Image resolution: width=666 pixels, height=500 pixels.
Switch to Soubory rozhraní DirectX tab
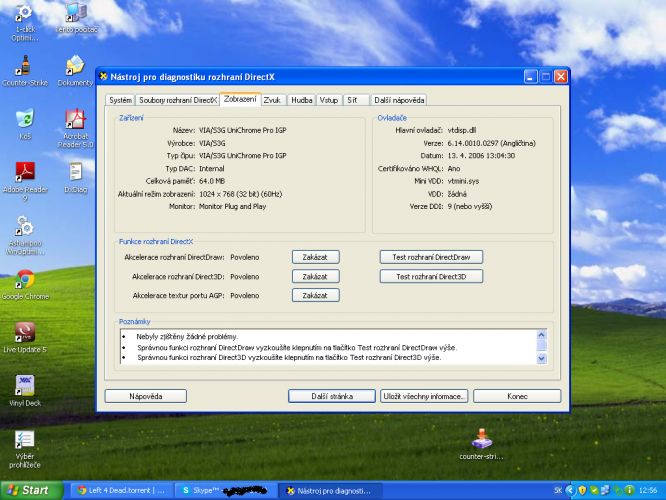pos(178,100)
